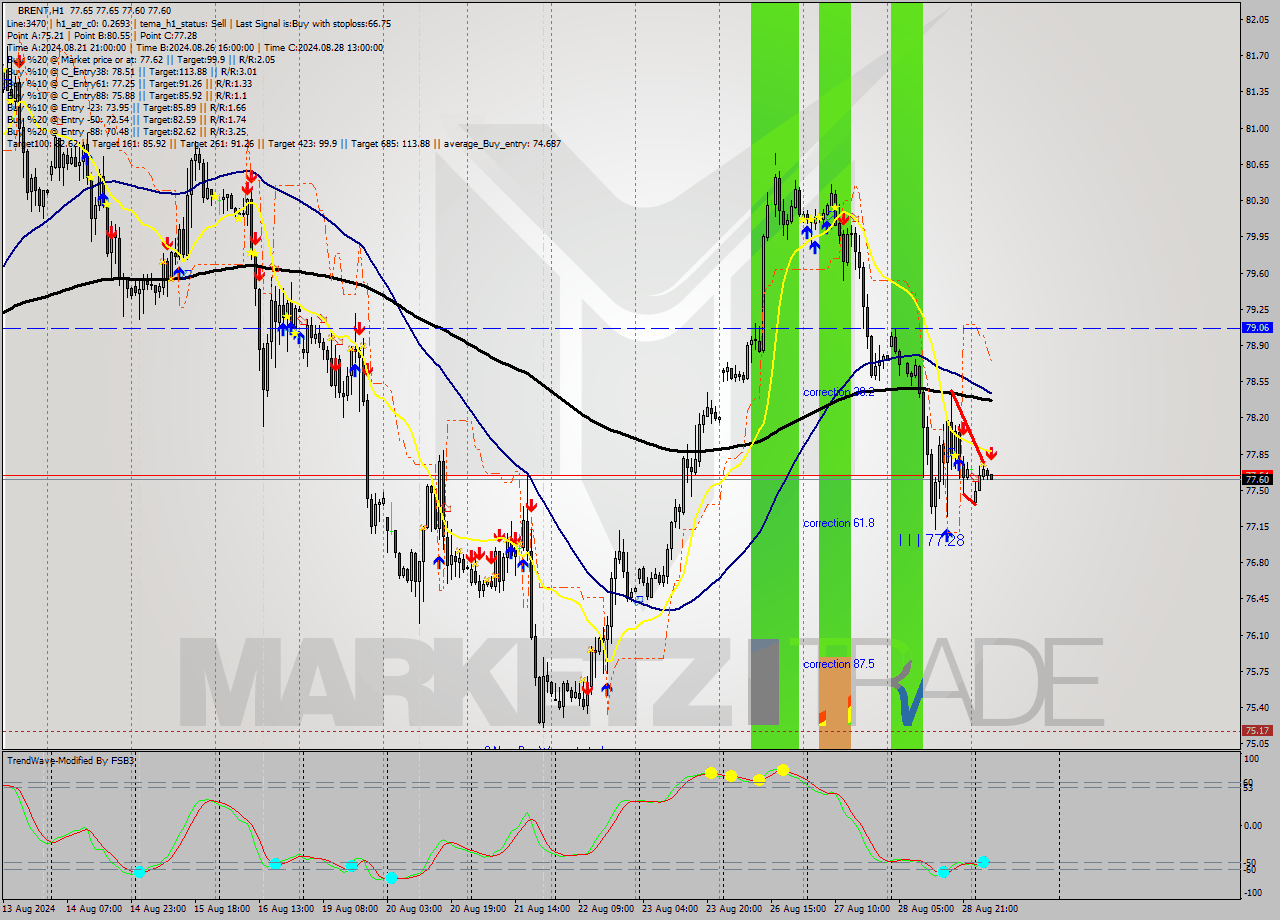Viewport: 1280px width, 920px height.
Task: Click the 'average_Buy_entry: 74.687' value
Action: click(501, 143)
